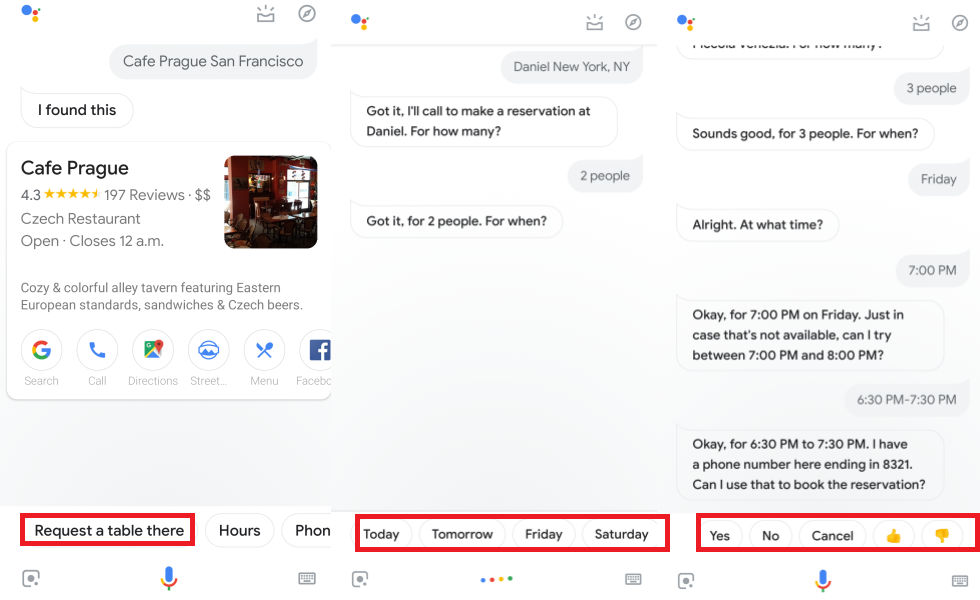Screen dimensions: 980x600
Task: Tap the reservation at Daniel reply bubble
Action: pos(484,121)
